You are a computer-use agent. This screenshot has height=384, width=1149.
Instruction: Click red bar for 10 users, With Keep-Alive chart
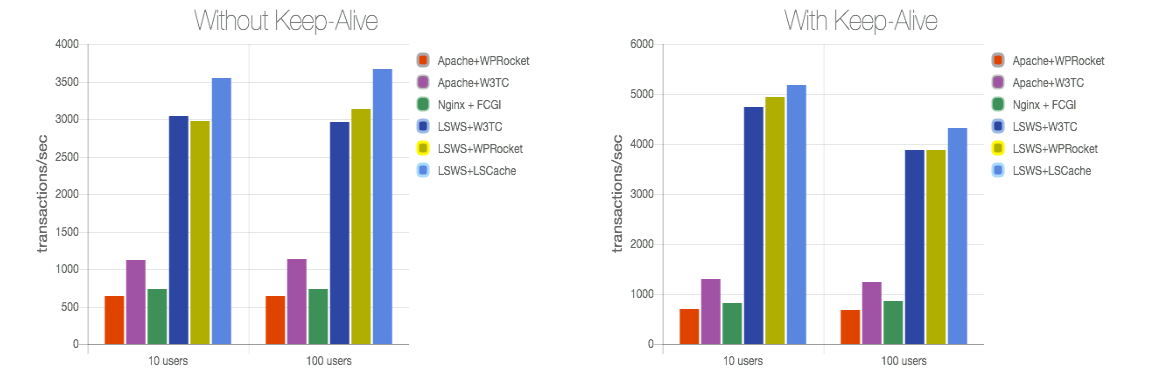690,327
